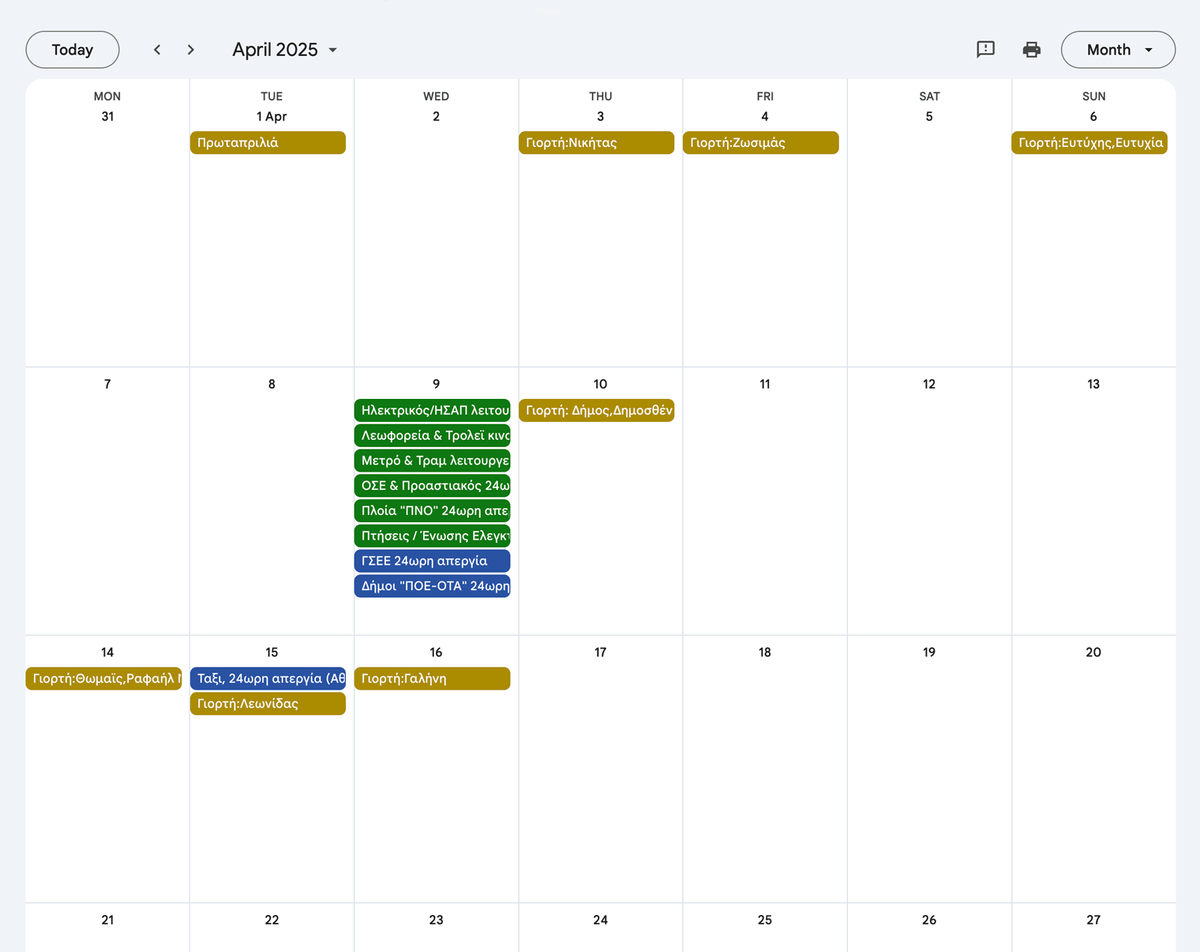Select day number 24
This screenshot has height=952, width=1200.
tap(600, 920)
